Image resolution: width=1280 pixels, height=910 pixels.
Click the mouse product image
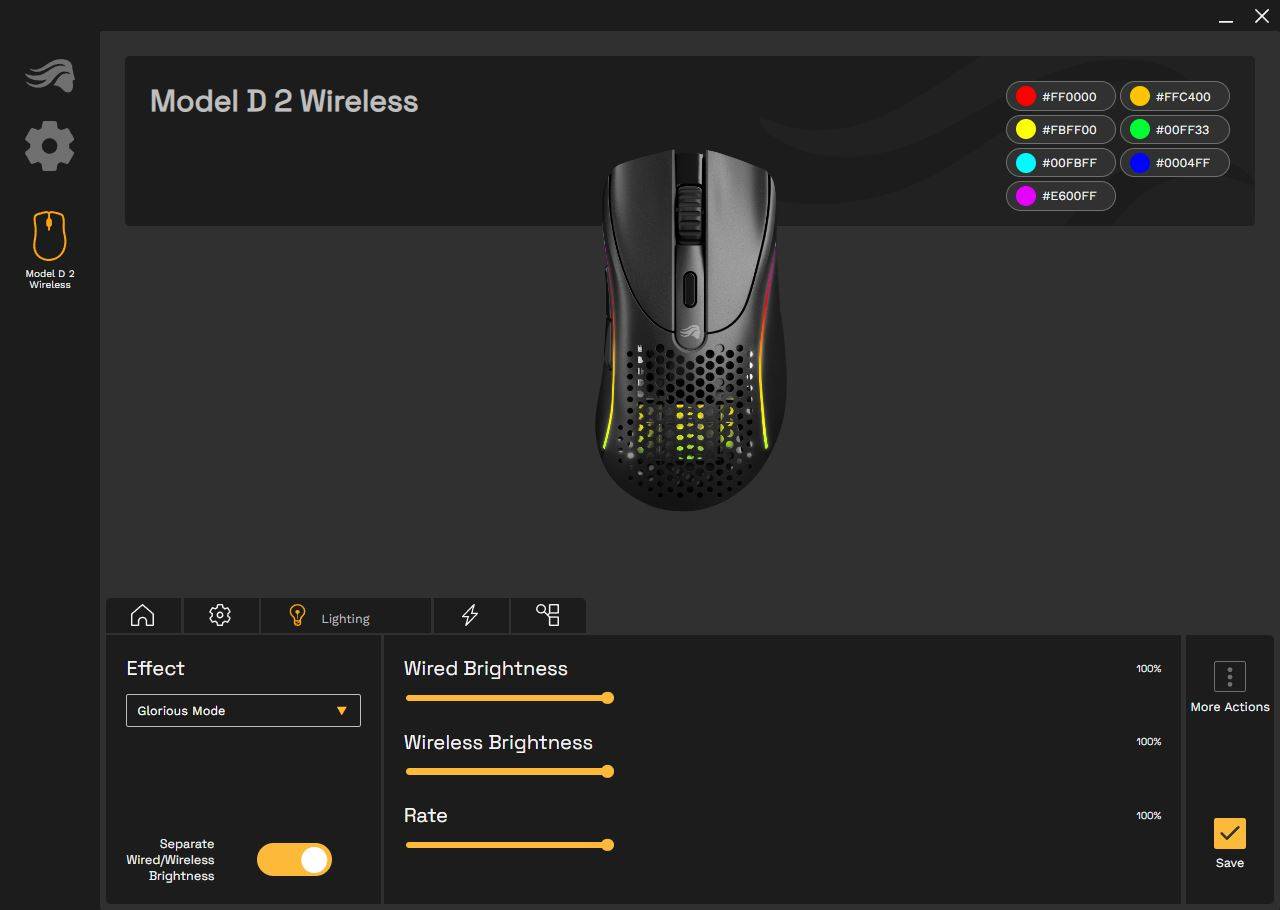690,330
